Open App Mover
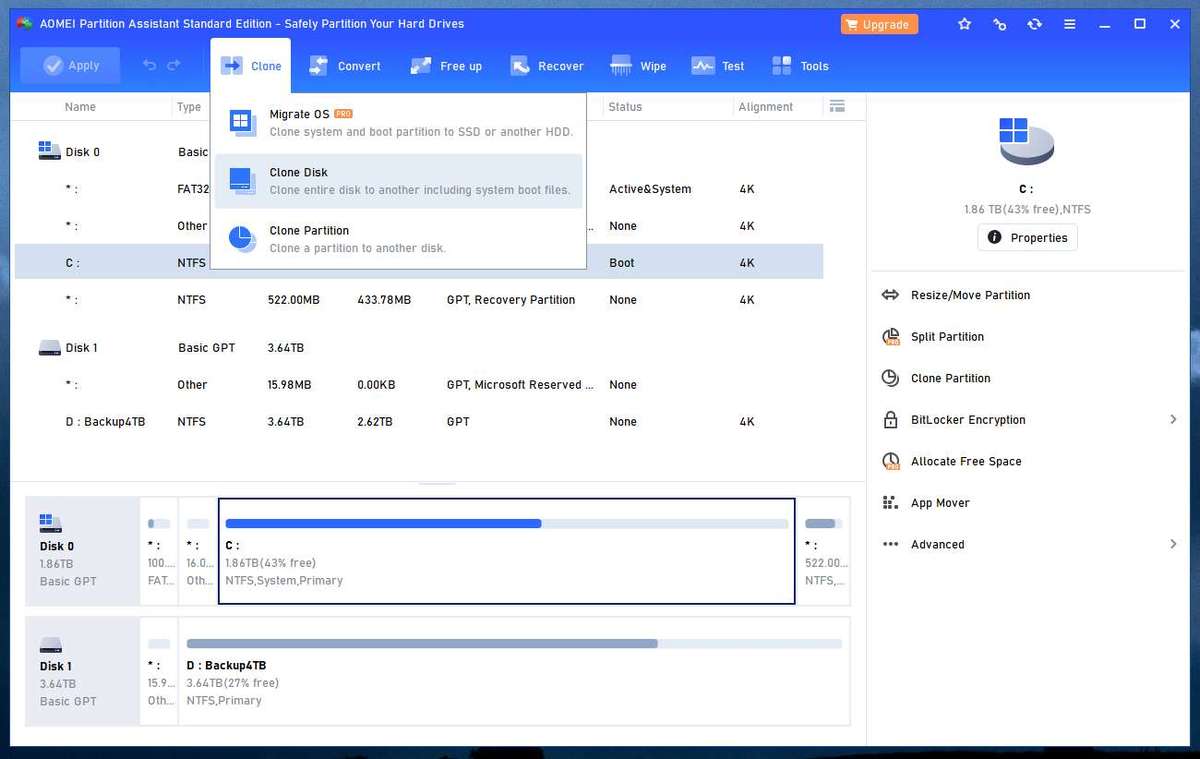This screenshot has height=759, width=1200. (940, 503)
